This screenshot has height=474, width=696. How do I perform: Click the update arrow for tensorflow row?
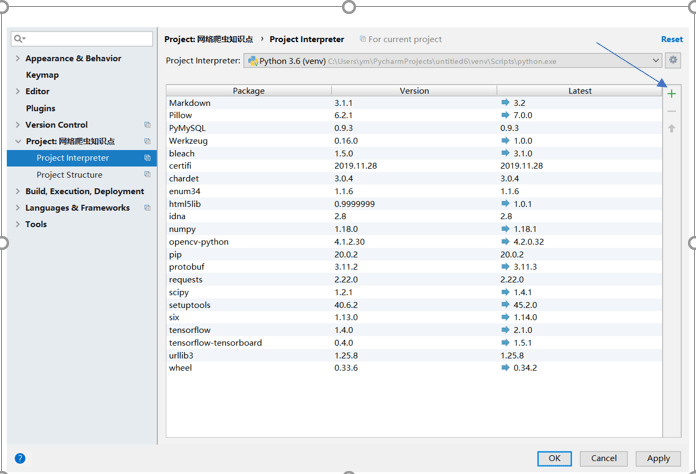[x=505, y=330]
